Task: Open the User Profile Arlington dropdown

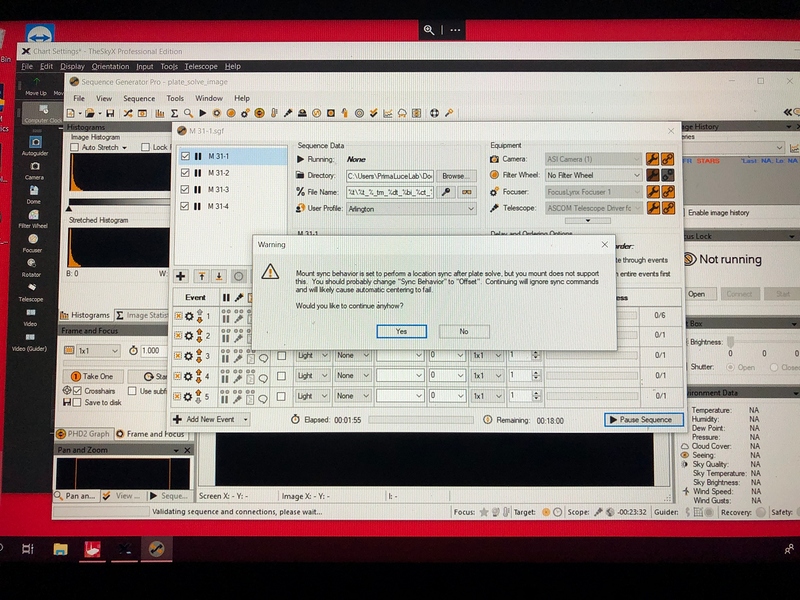Action: [411, 209]
